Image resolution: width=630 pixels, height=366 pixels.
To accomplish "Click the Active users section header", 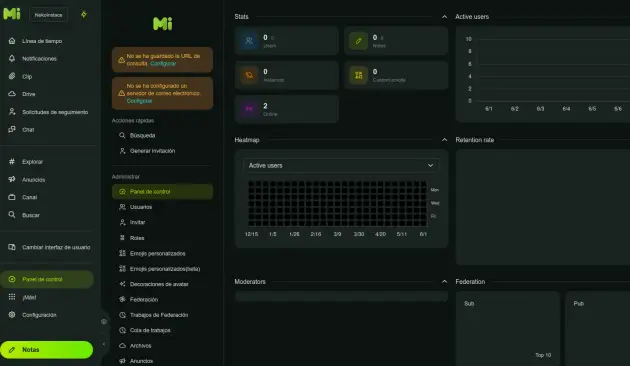I will (x=472, y=16).
